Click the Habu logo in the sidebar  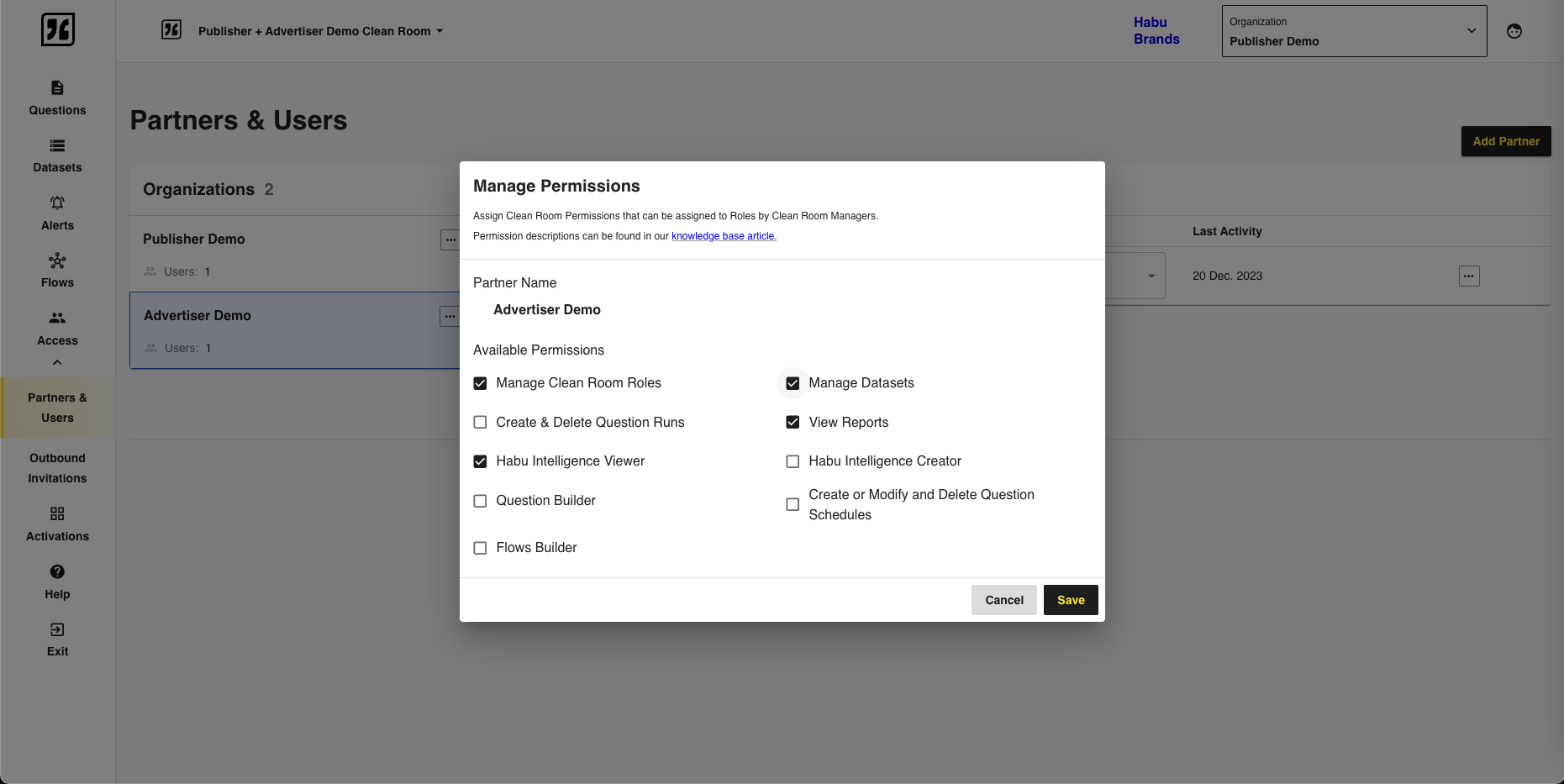(58, 29)
